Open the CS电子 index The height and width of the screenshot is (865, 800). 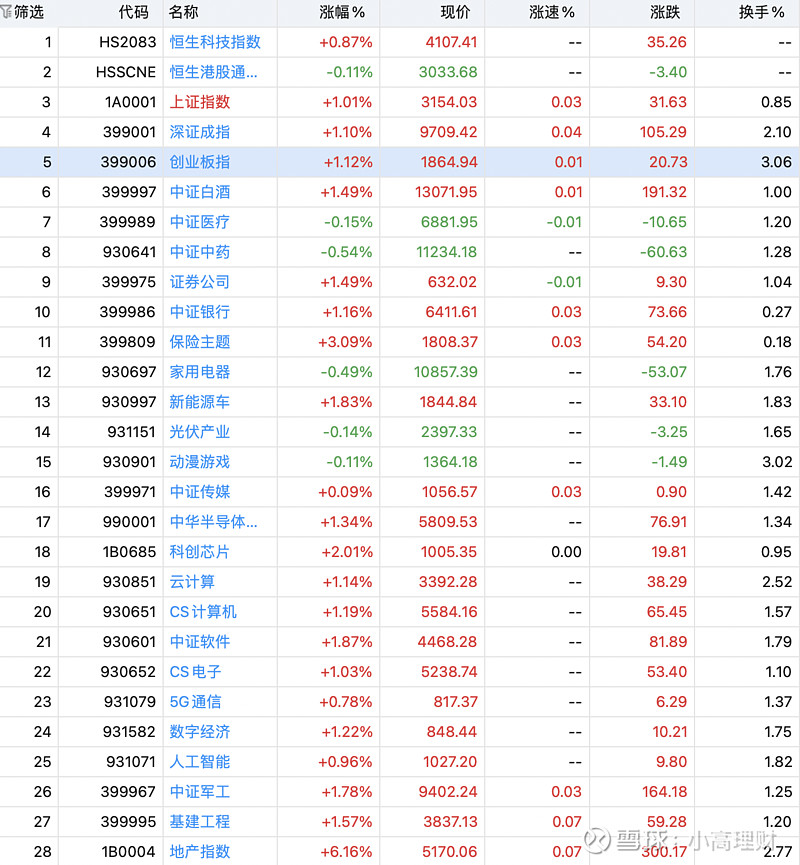(195, 671)
